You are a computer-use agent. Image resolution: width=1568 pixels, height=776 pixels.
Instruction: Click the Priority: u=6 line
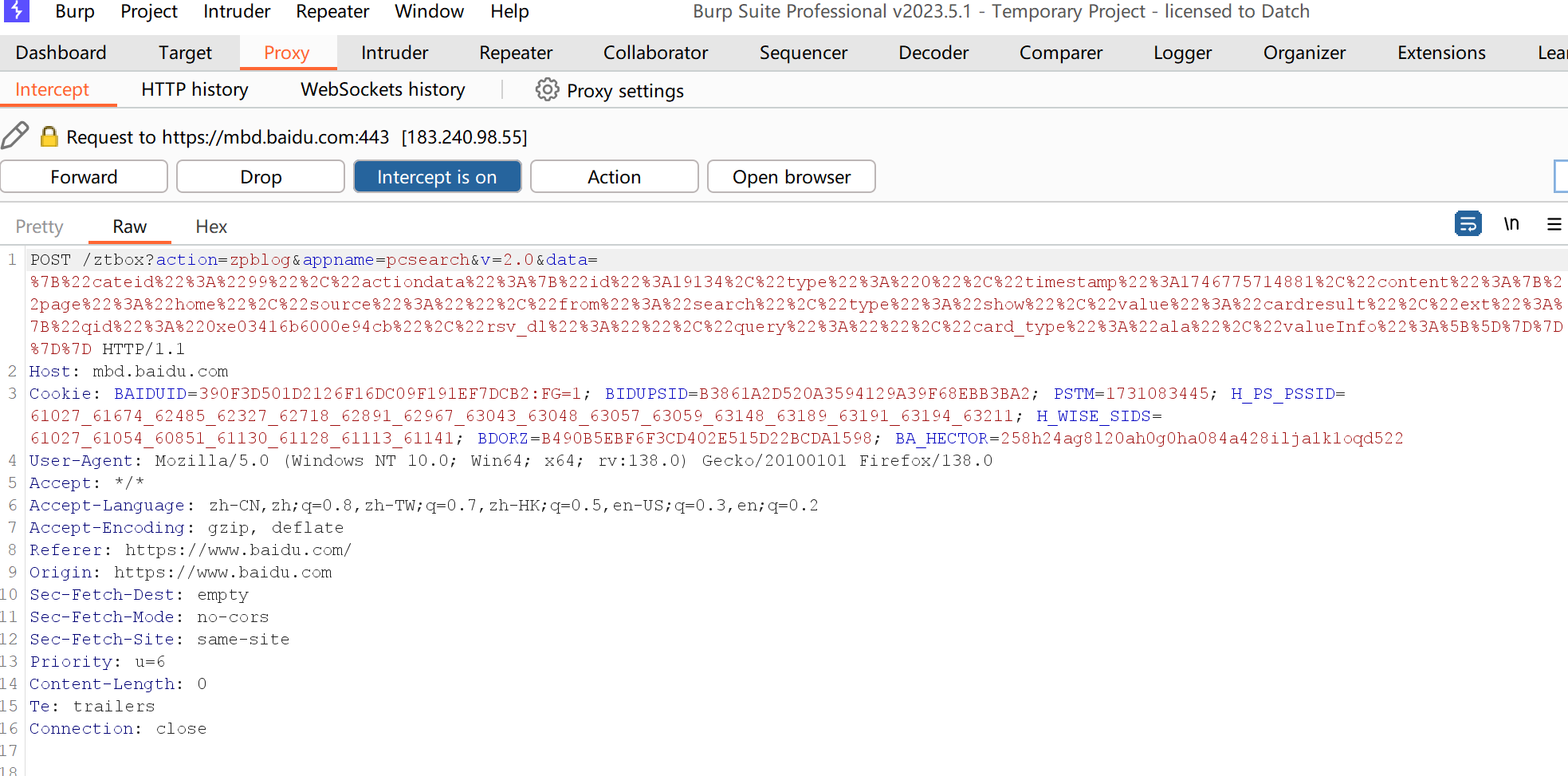pos(97,661)
